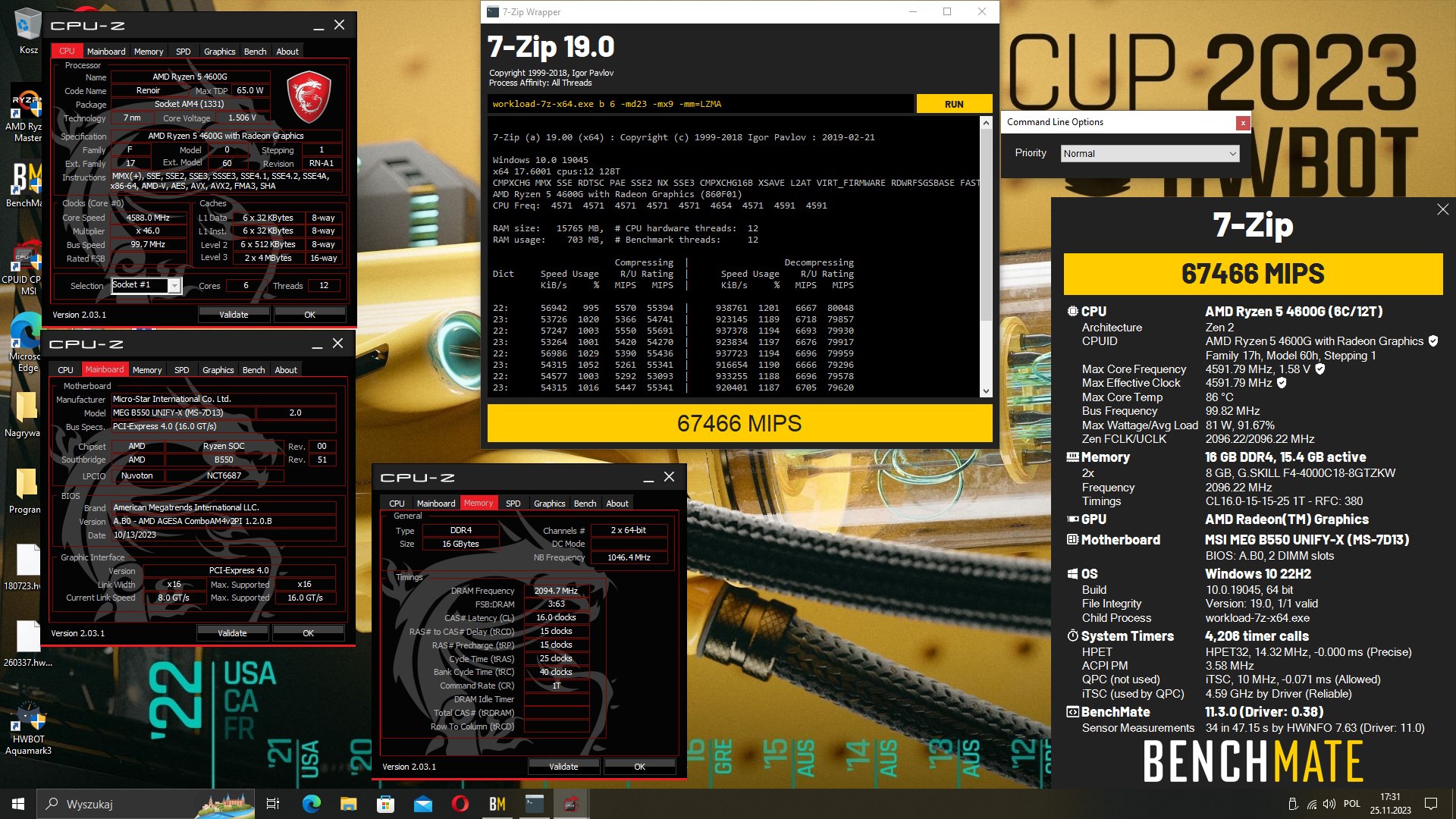The width and height of the screenshot is (1456, 819).
Task: Click Validate in Mainboard CPU-Z window
Action: click(x=232, y=632)
